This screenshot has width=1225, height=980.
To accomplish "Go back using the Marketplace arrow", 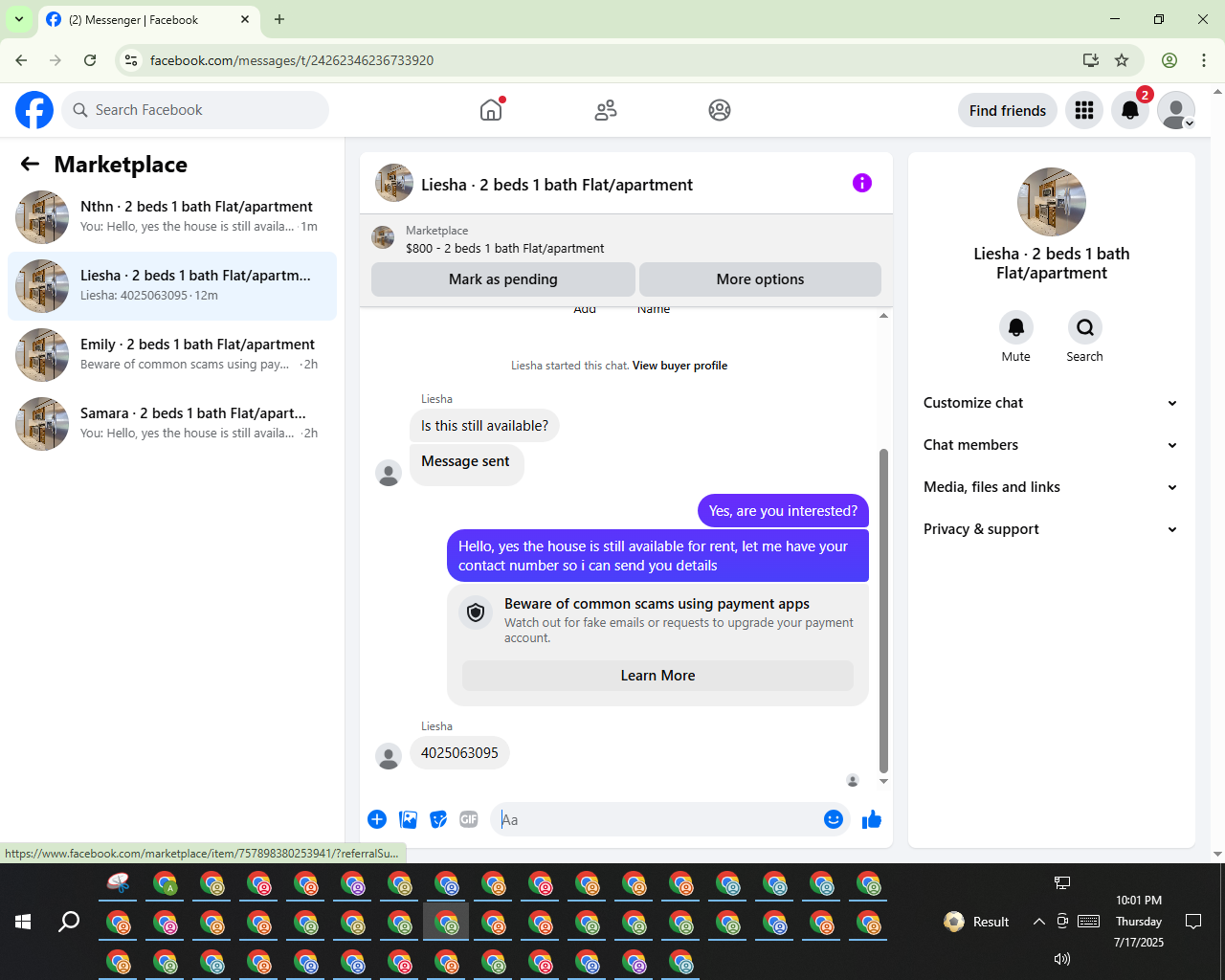I will tap(30, 164).
